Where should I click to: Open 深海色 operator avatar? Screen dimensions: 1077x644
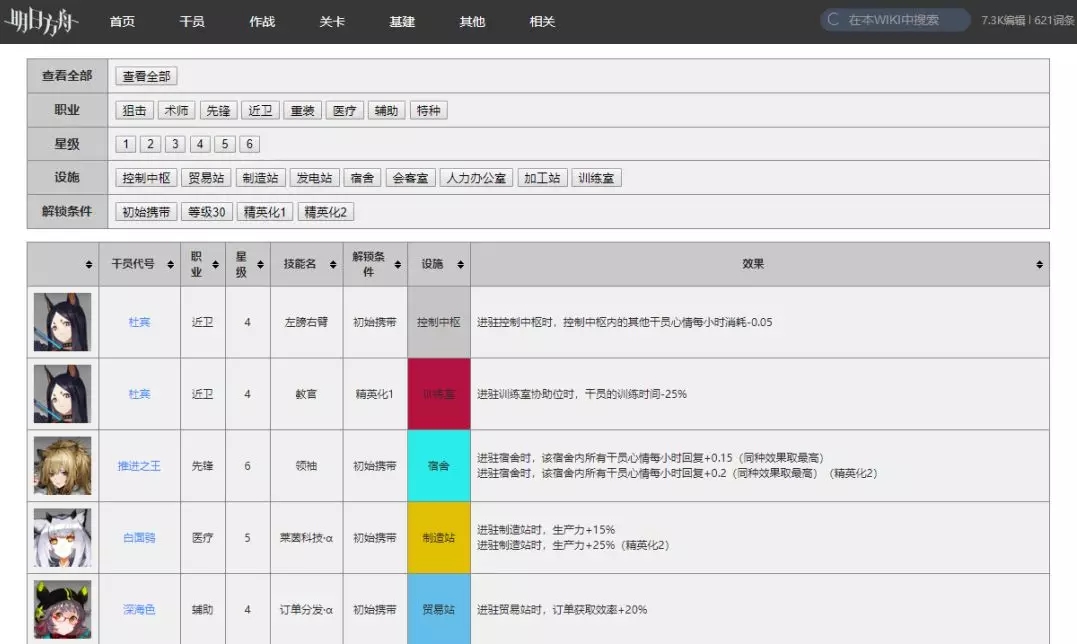pyautogui.click(x=63, y=610)
